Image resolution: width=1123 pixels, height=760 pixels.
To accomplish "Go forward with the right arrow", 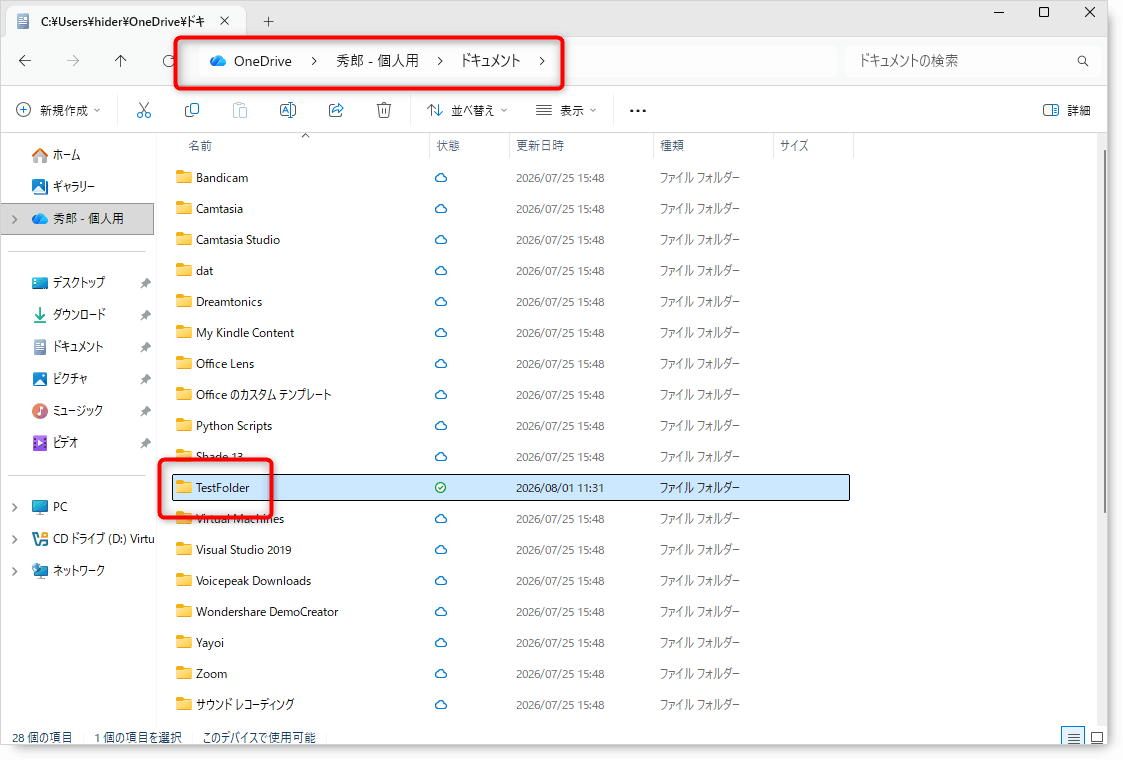I will coord(73,61).
